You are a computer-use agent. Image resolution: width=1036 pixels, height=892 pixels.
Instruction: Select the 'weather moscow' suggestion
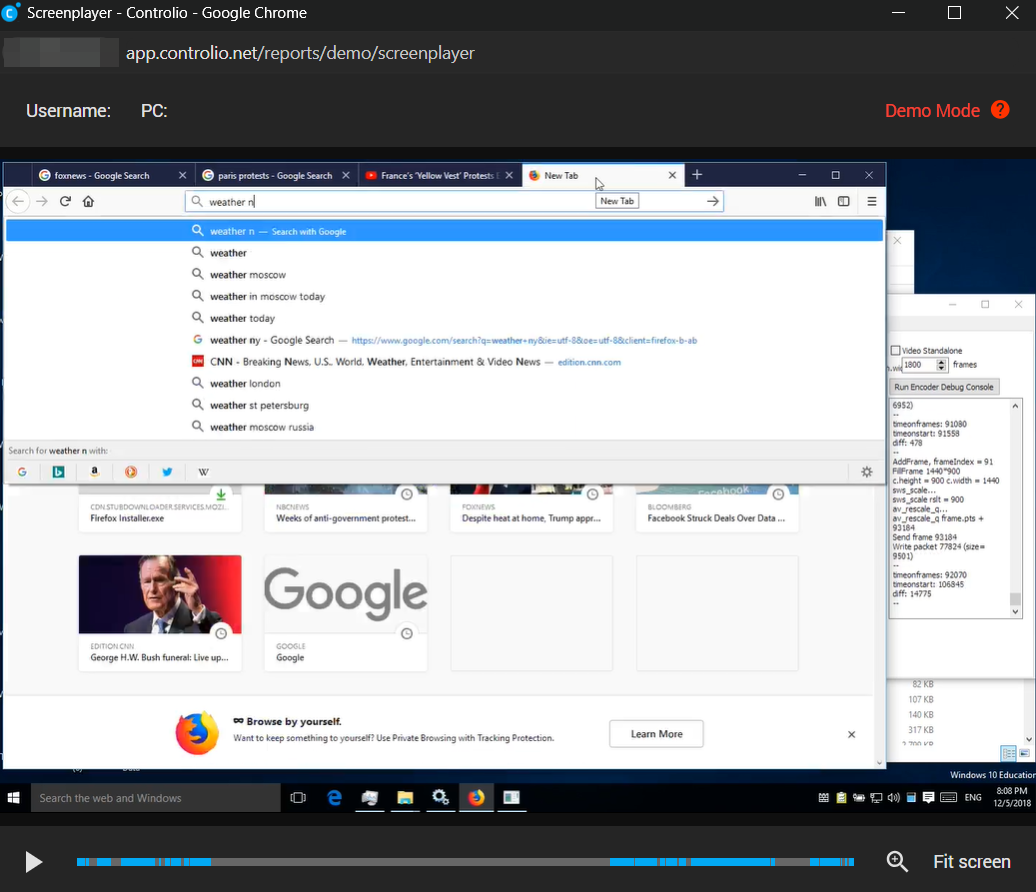point(247,275)
